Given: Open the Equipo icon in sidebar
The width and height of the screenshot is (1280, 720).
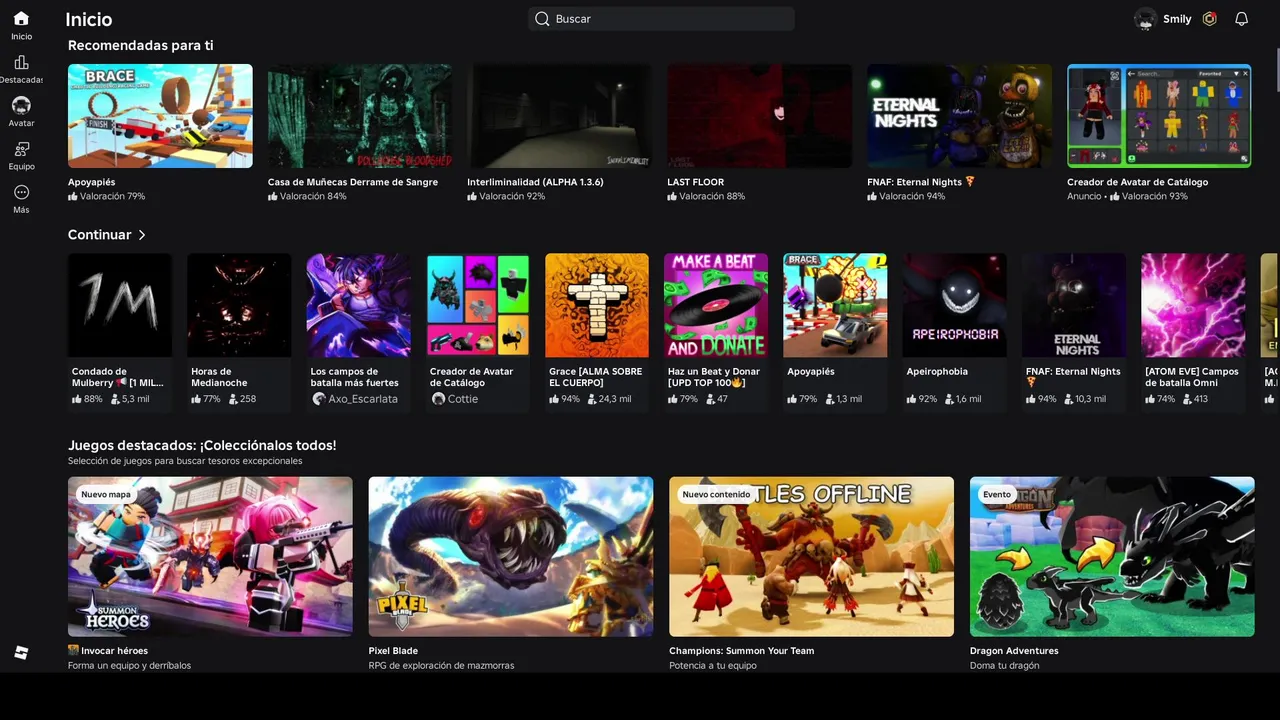Looking at the screenshot, I should click(21, 149).
